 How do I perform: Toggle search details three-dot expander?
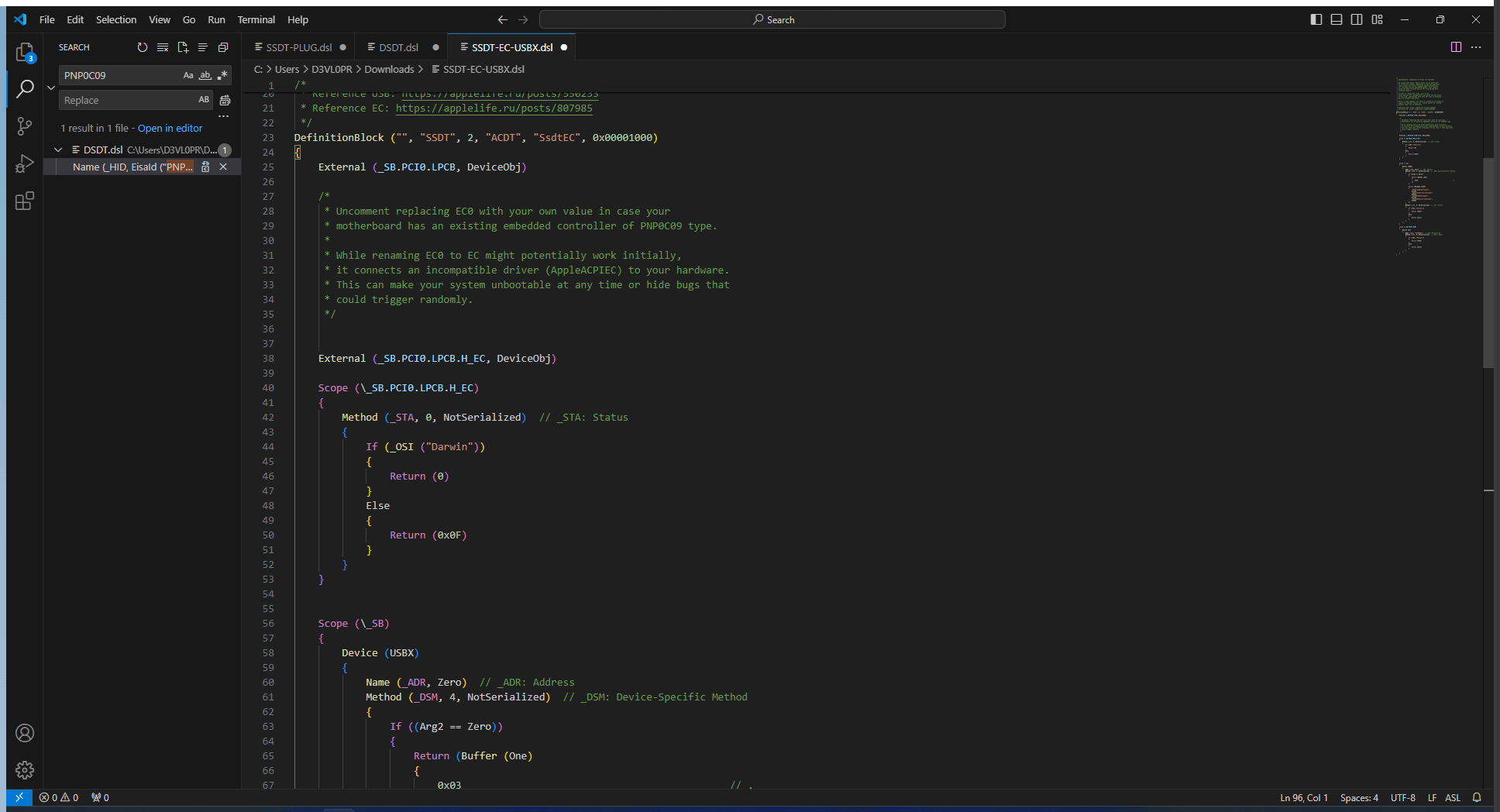pos(224,116)
